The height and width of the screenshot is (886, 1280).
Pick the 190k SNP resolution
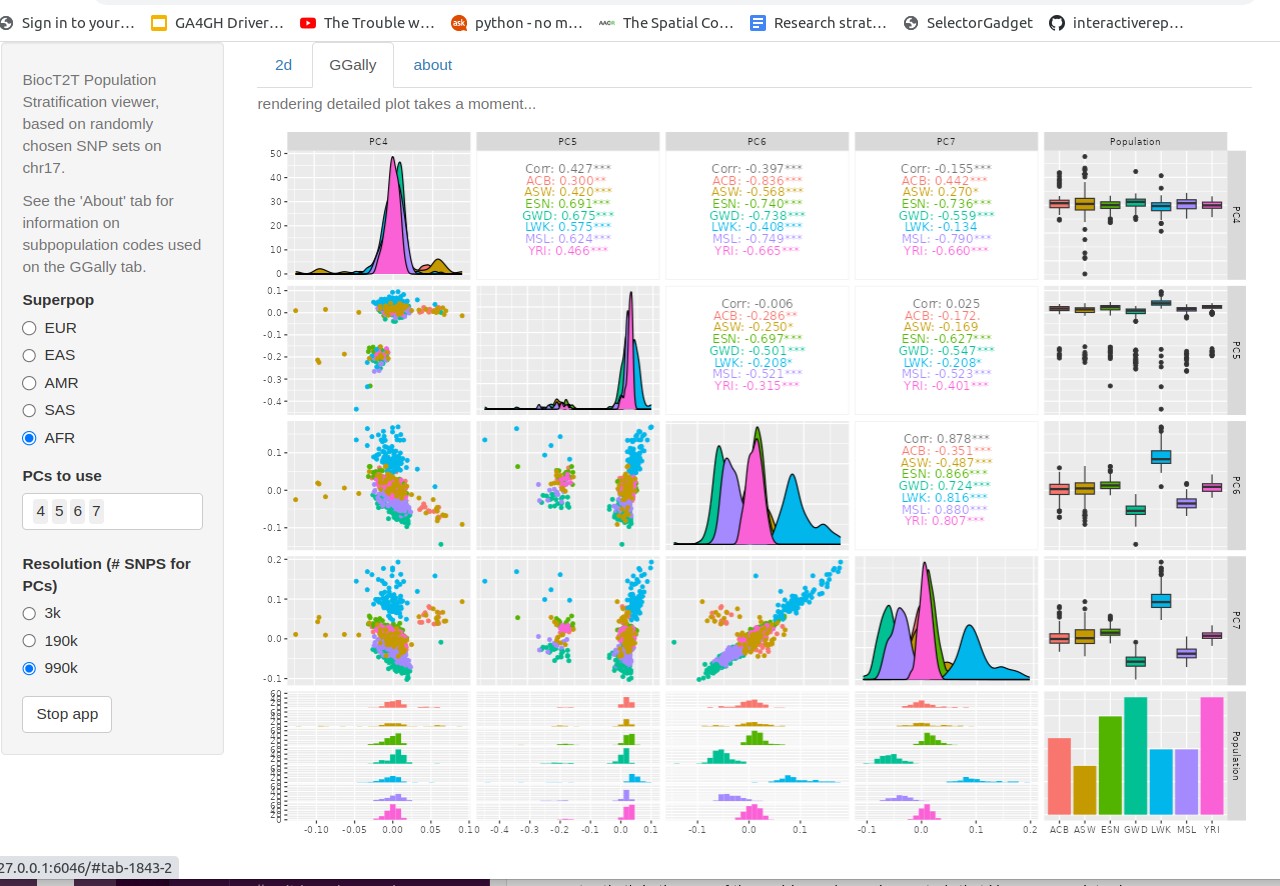point(30,641)
